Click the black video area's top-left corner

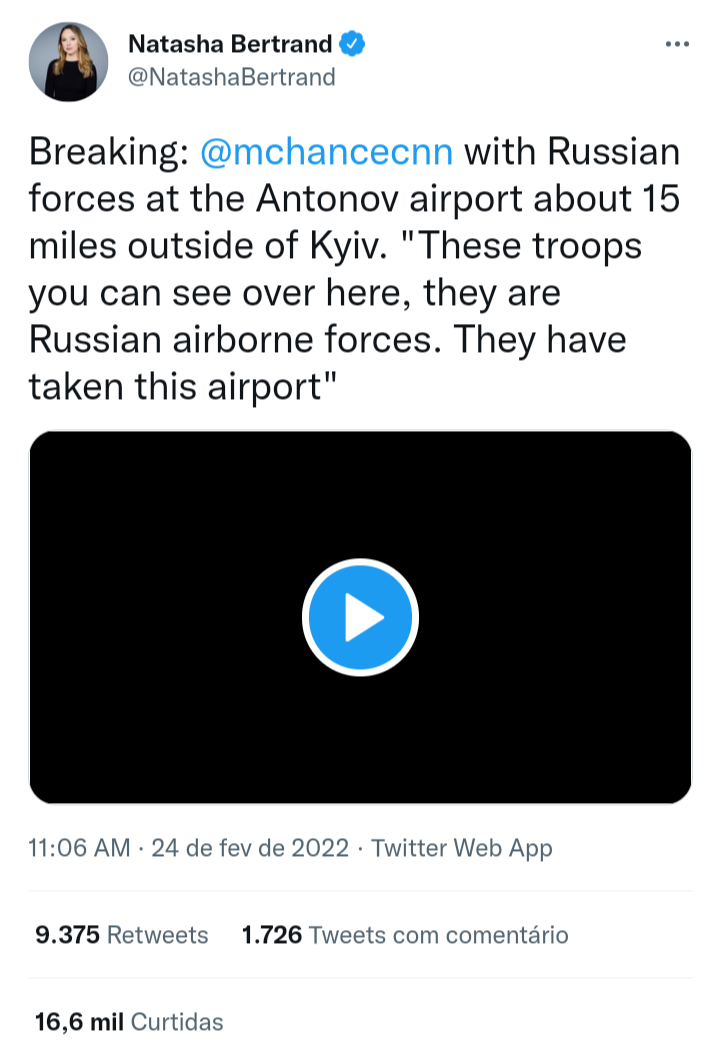(x=50, y=452)
